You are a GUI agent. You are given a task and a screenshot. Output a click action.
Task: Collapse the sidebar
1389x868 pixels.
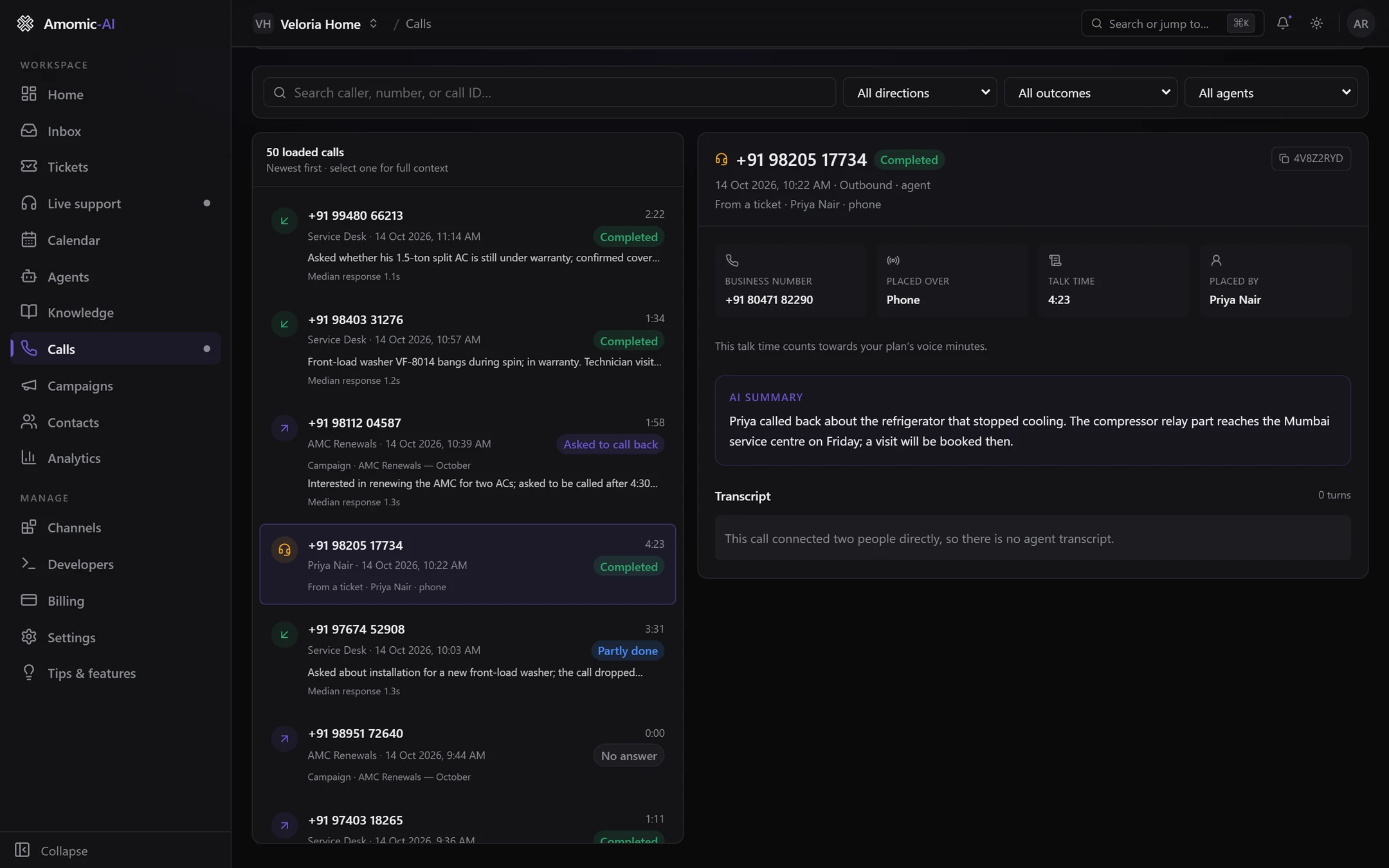(x=116, y=851)
